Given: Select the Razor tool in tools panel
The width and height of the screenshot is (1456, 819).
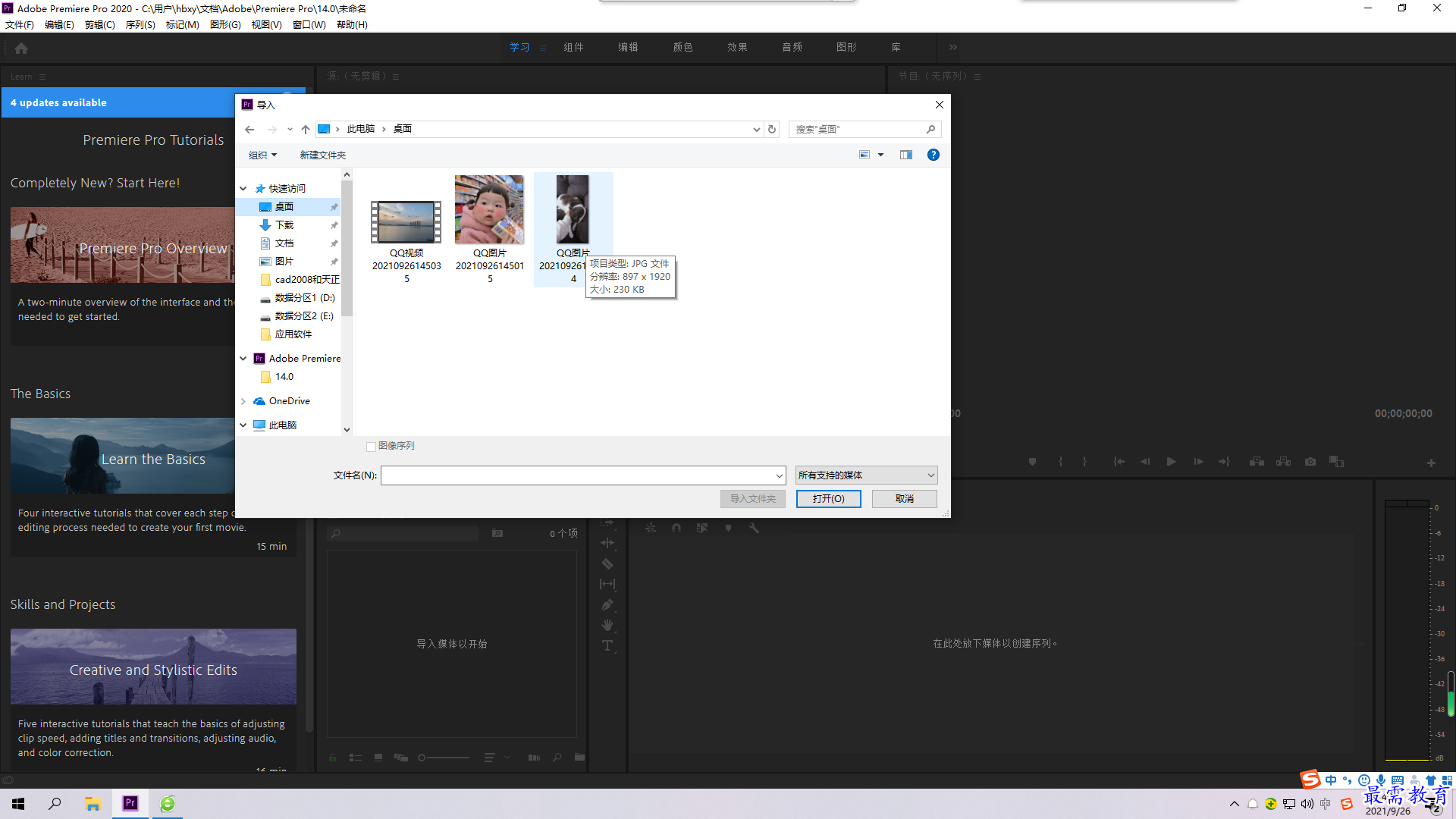Looking at the screenshot, I should pos(607,563).
